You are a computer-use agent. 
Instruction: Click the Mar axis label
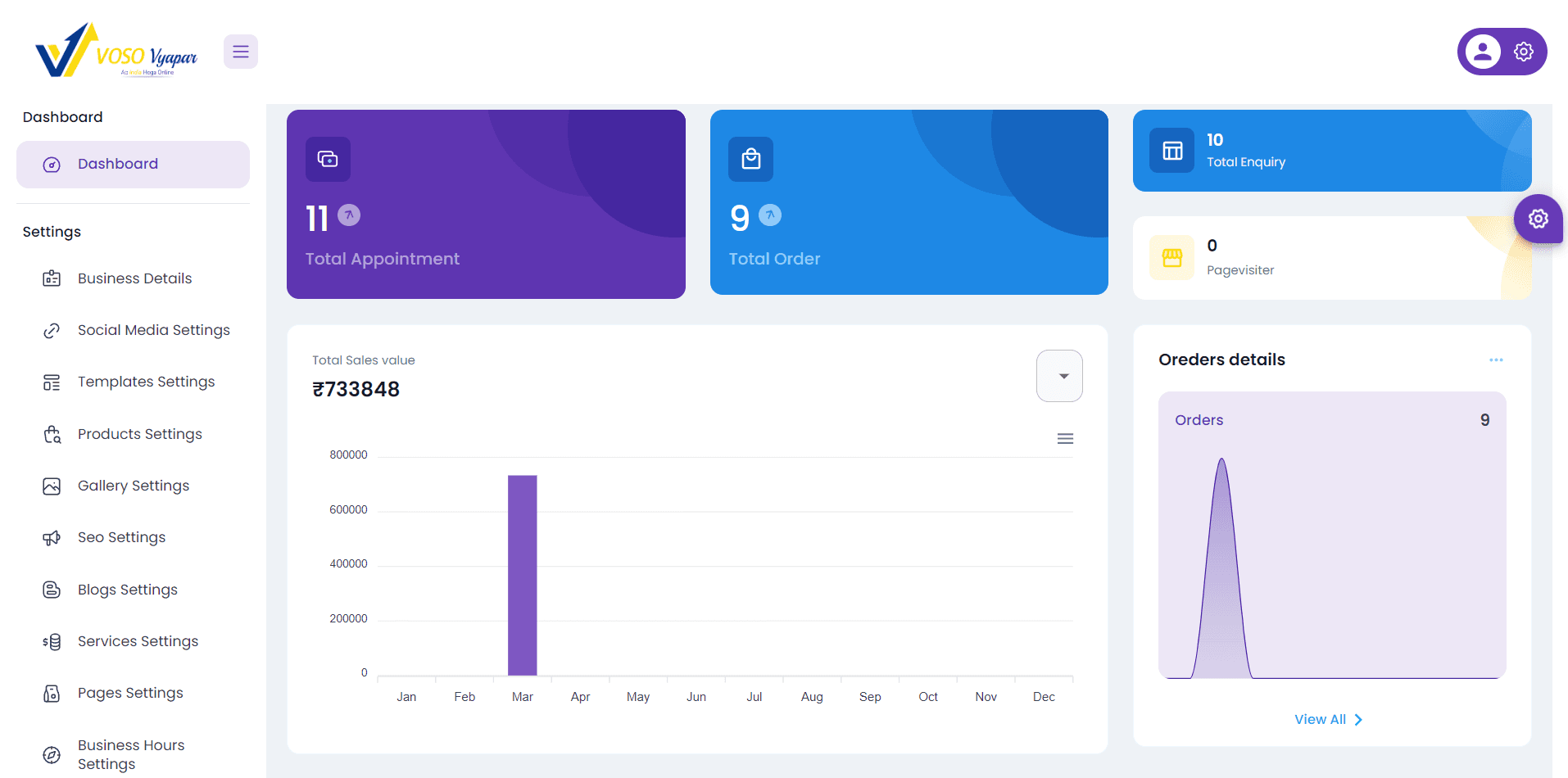[522, 697]
